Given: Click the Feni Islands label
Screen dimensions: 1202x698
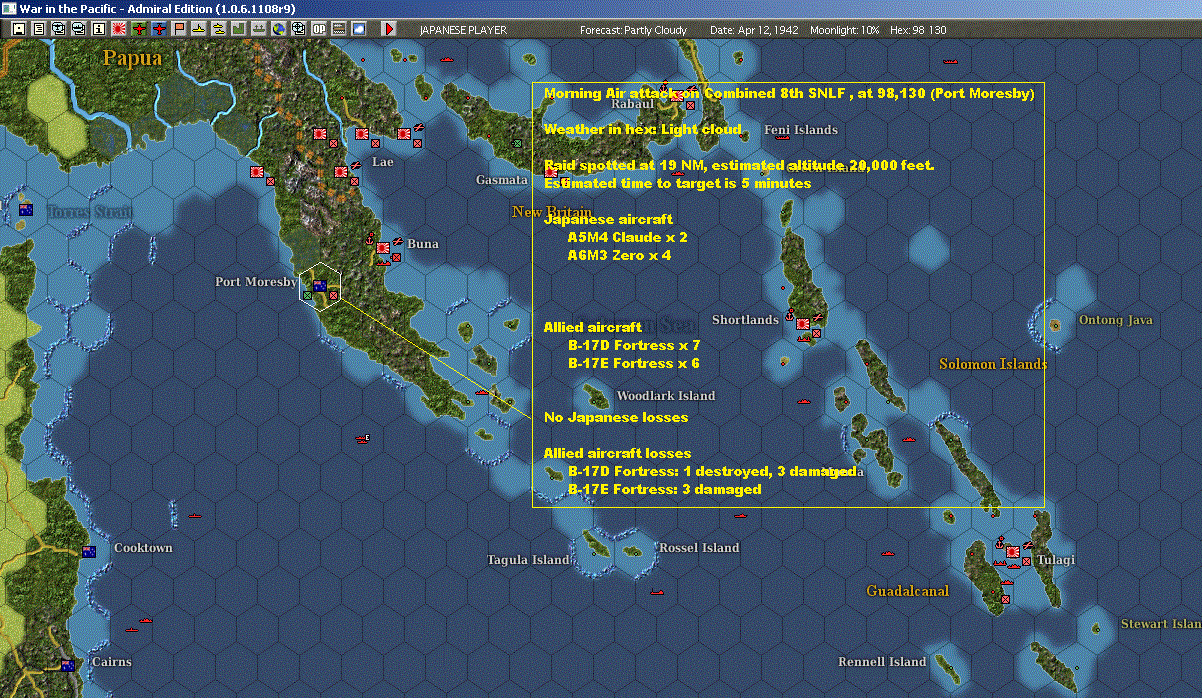Looking at the screenshot, I should 801,130.
